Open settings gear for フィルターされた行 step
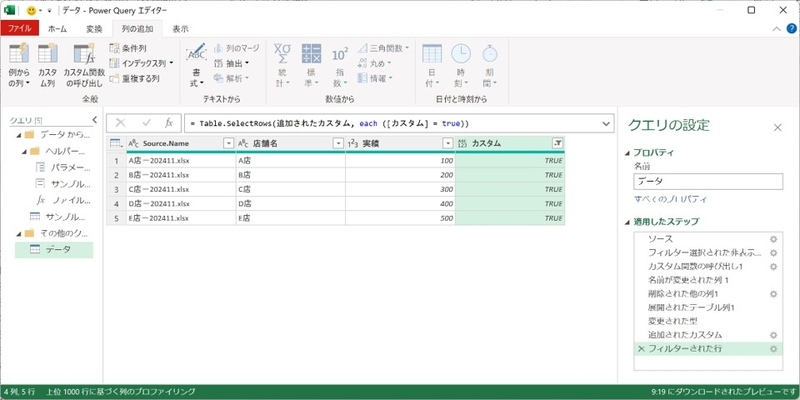The height and width of the screenshot is (400, 800). point(773,349)
